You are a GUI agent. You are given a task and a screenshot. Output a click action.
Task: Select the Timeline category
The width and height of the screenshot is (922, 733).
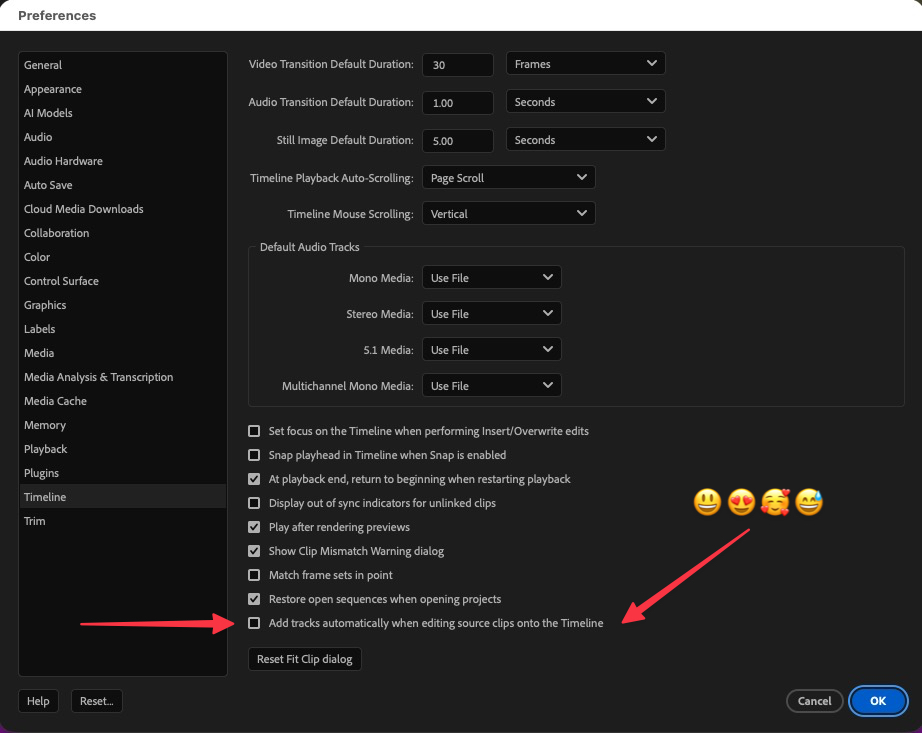[123, 497]
